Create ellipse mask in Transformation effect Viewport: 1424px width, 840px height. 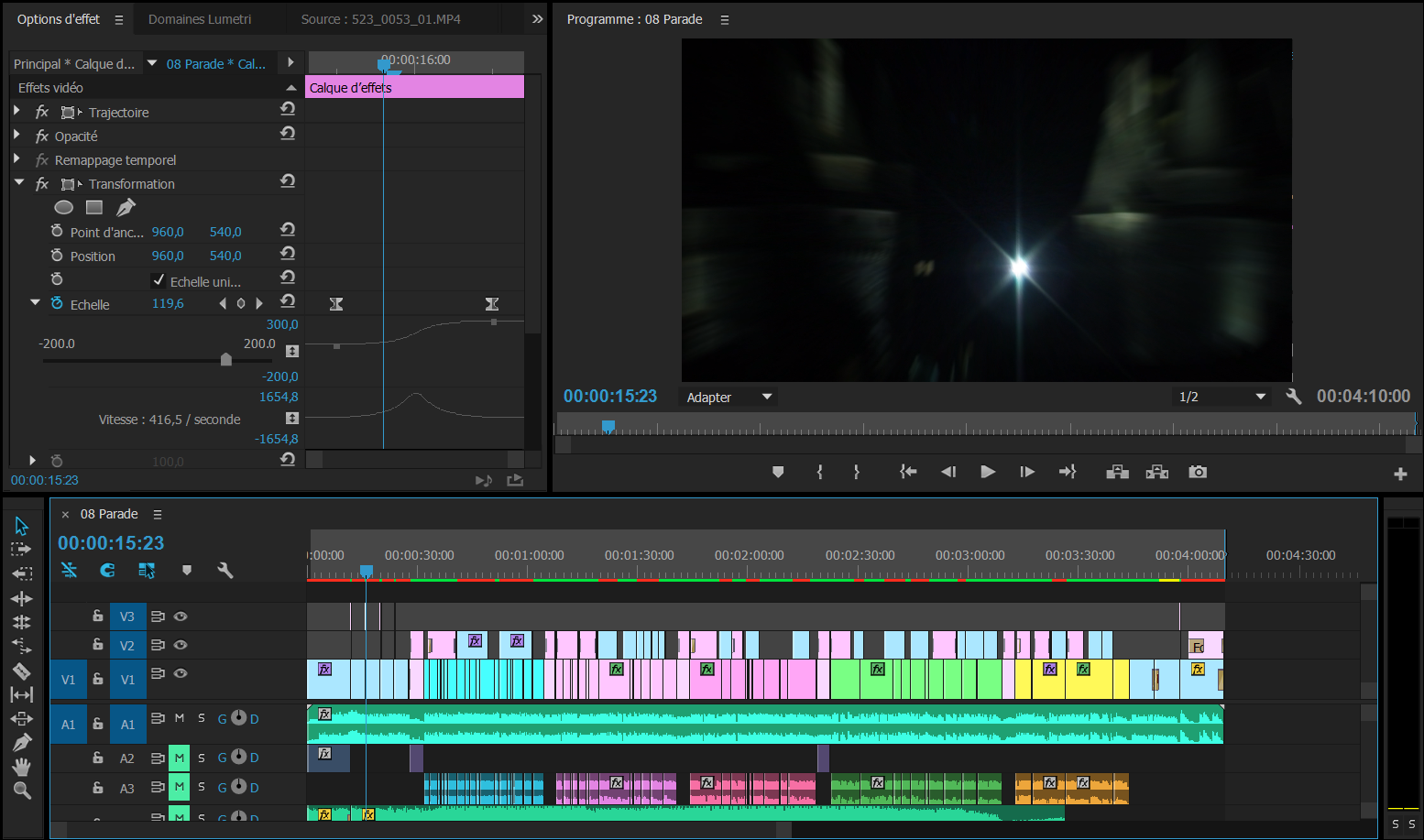[64, 207]
